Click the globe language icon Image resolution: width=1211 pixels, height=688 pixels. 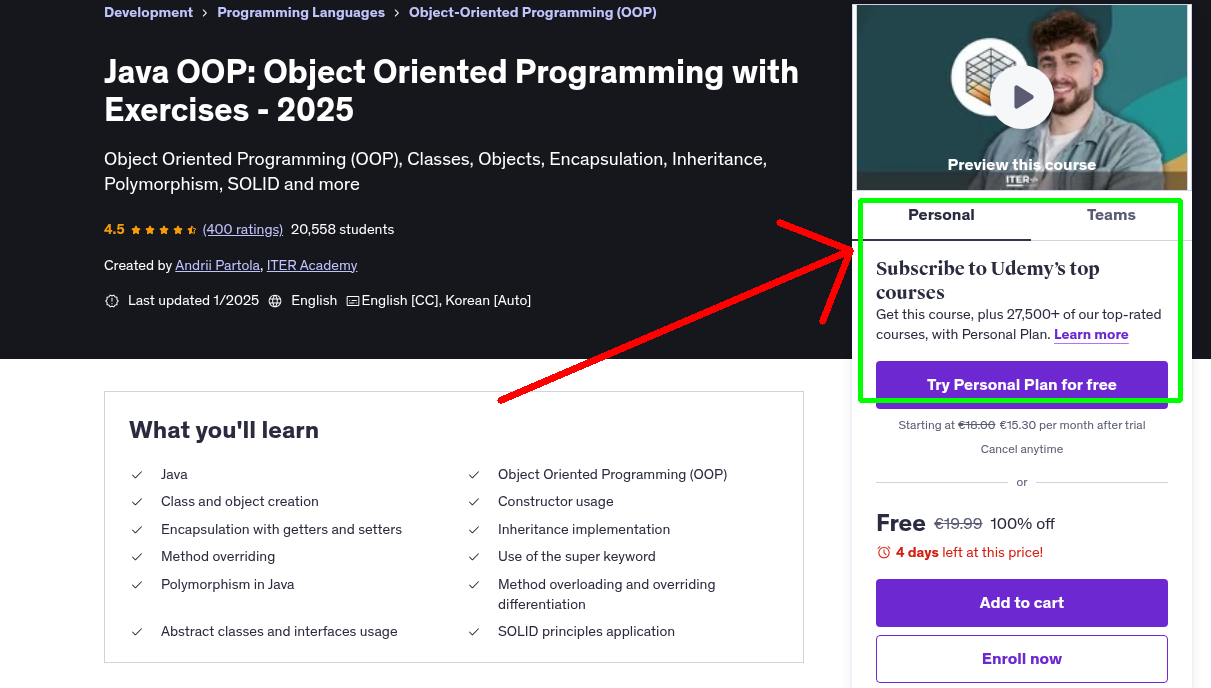pyautogui.click(x=275, y=301)
